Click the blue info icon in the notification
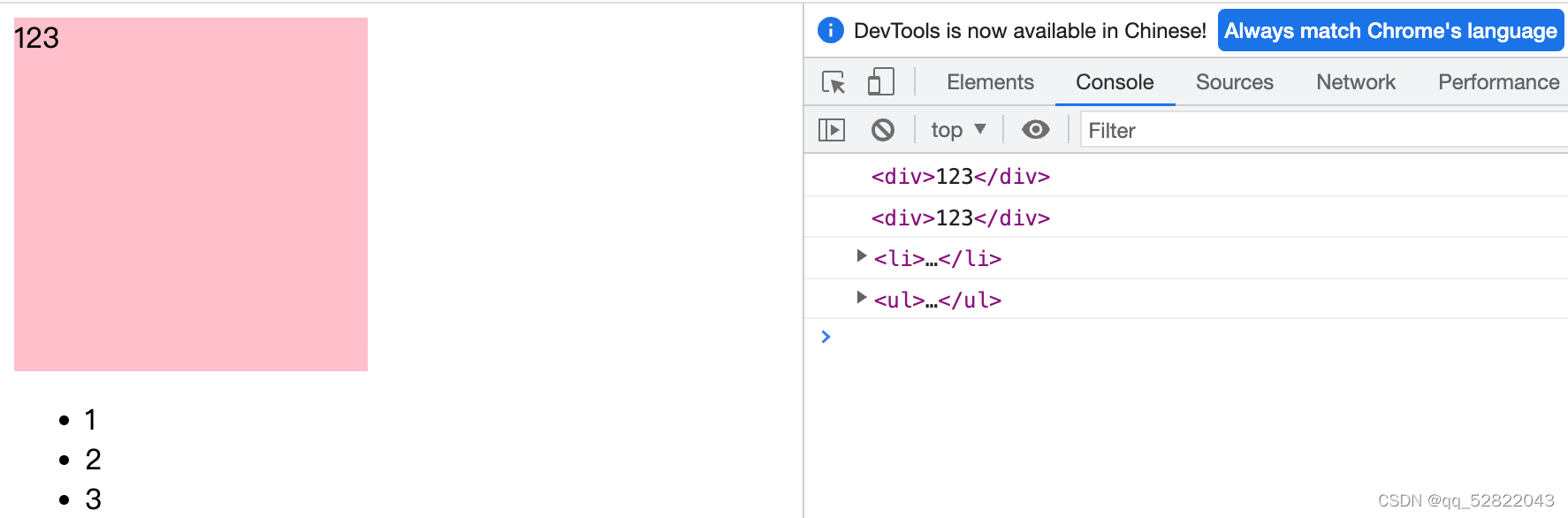The height and width of the screenshot is (518, 1568). click(831, 30)
